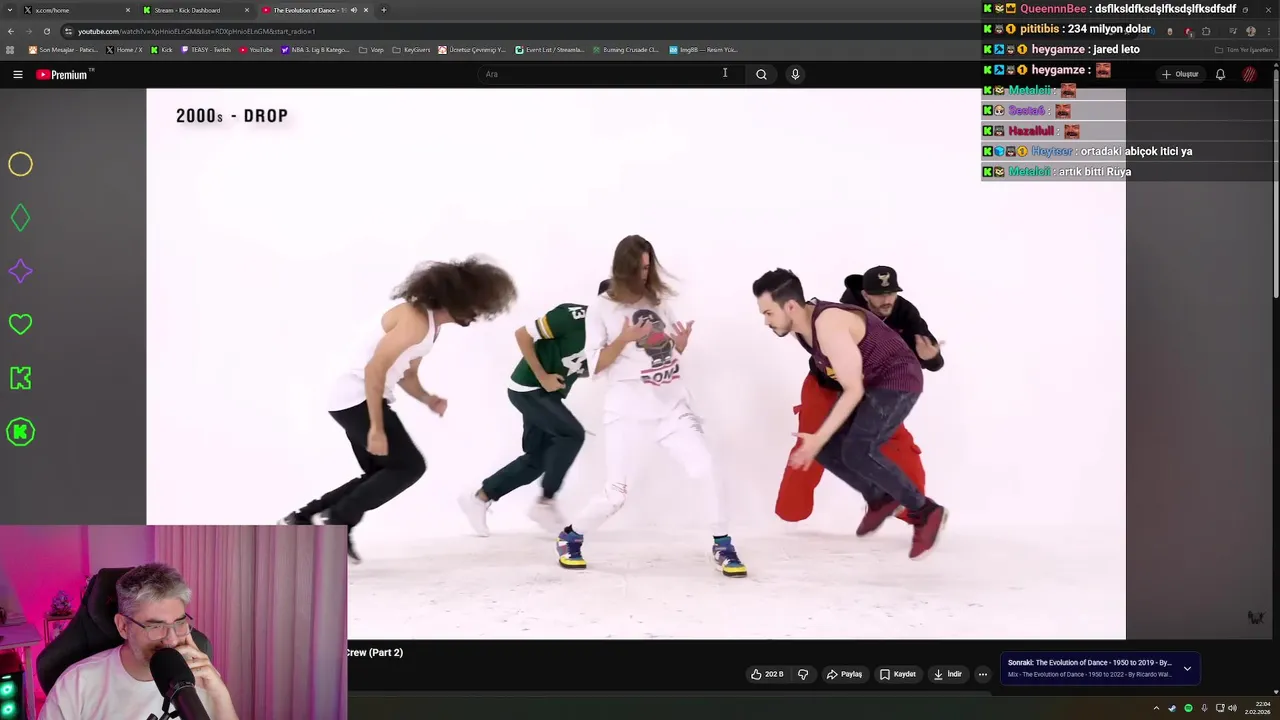
Task: Open the browser apps grid icon
Action: point(10,49)
